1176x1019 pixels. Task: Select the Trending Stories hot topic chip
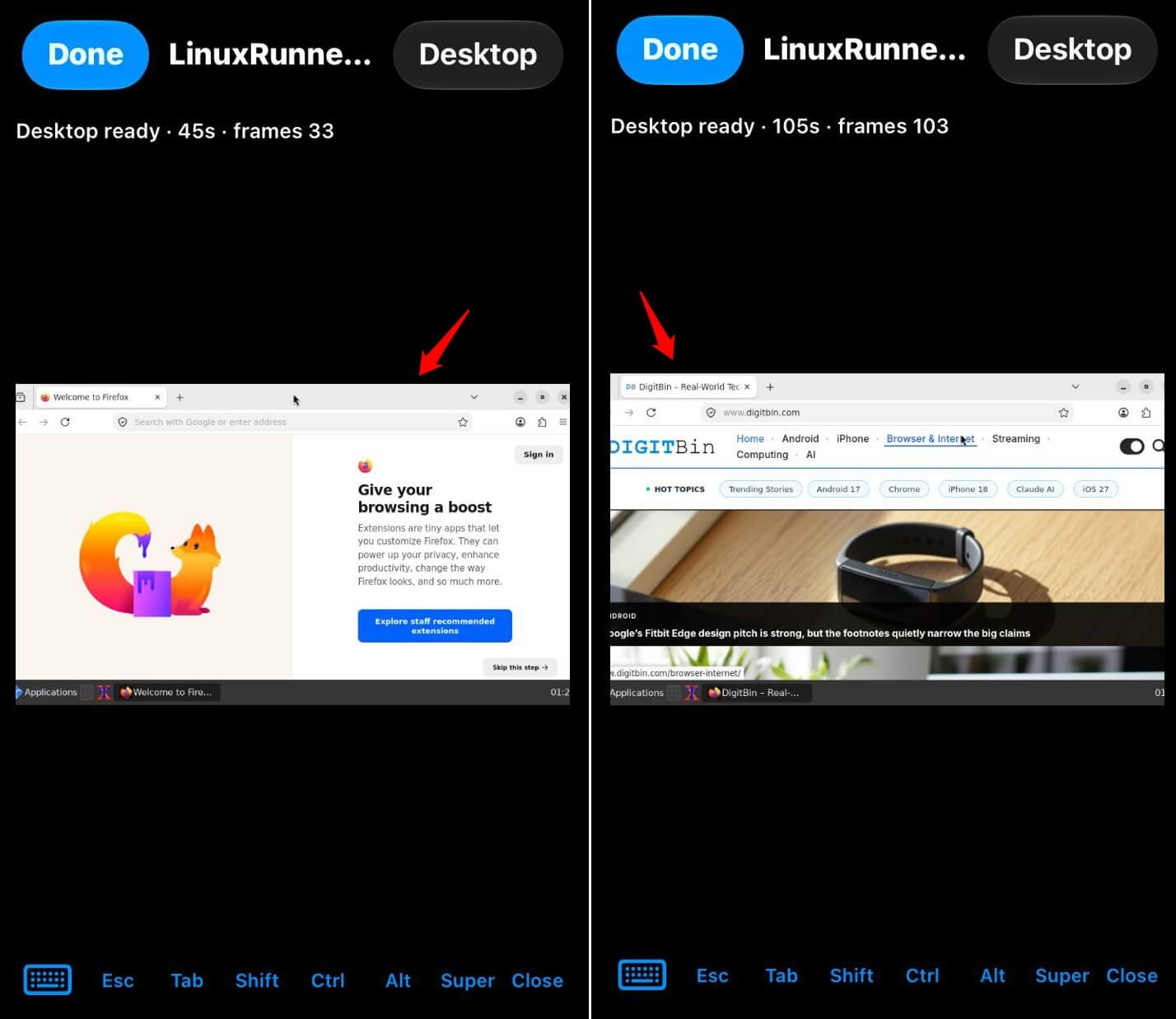(761, 489)
